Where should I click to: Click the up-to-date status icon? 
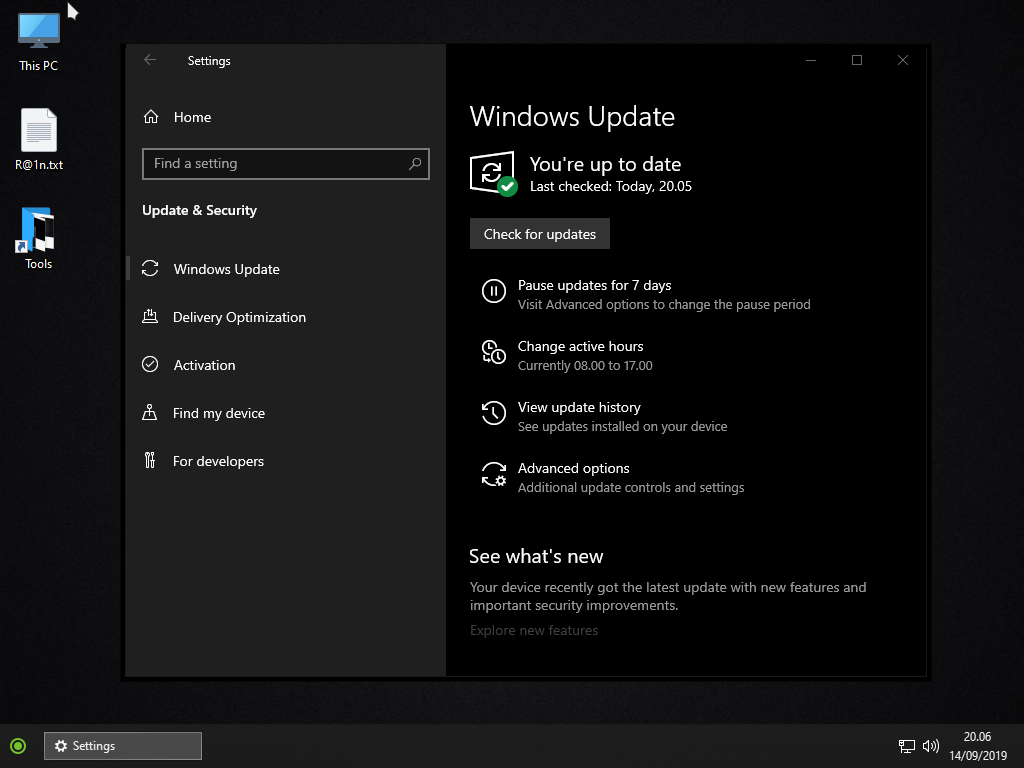pyautogui.click(x=494, y=173)
